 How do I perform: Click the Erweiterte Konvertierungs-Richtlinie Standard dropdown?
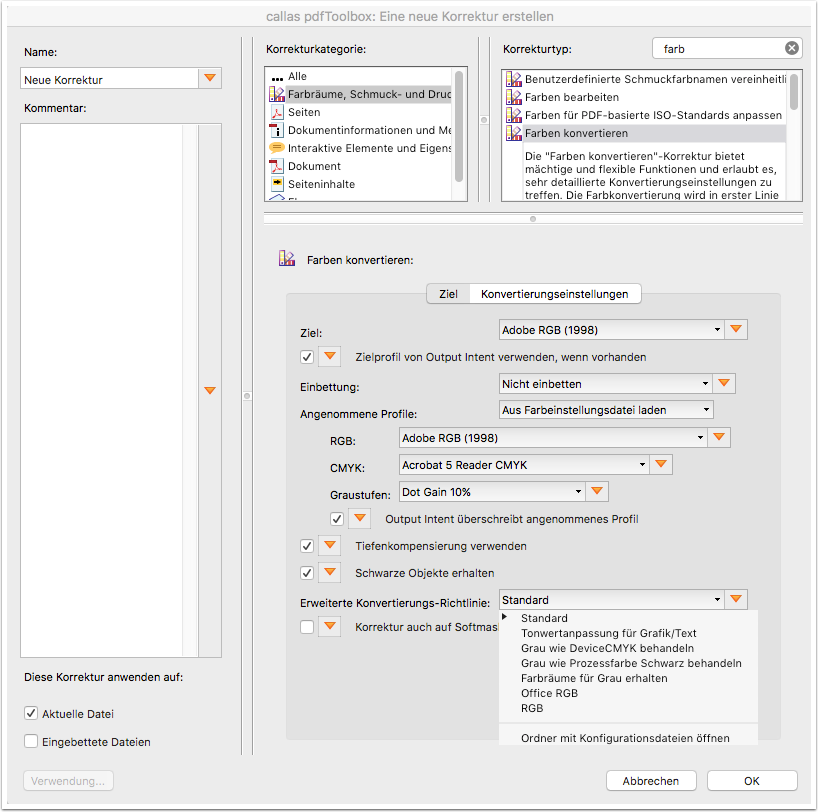[x=611, y=600]
